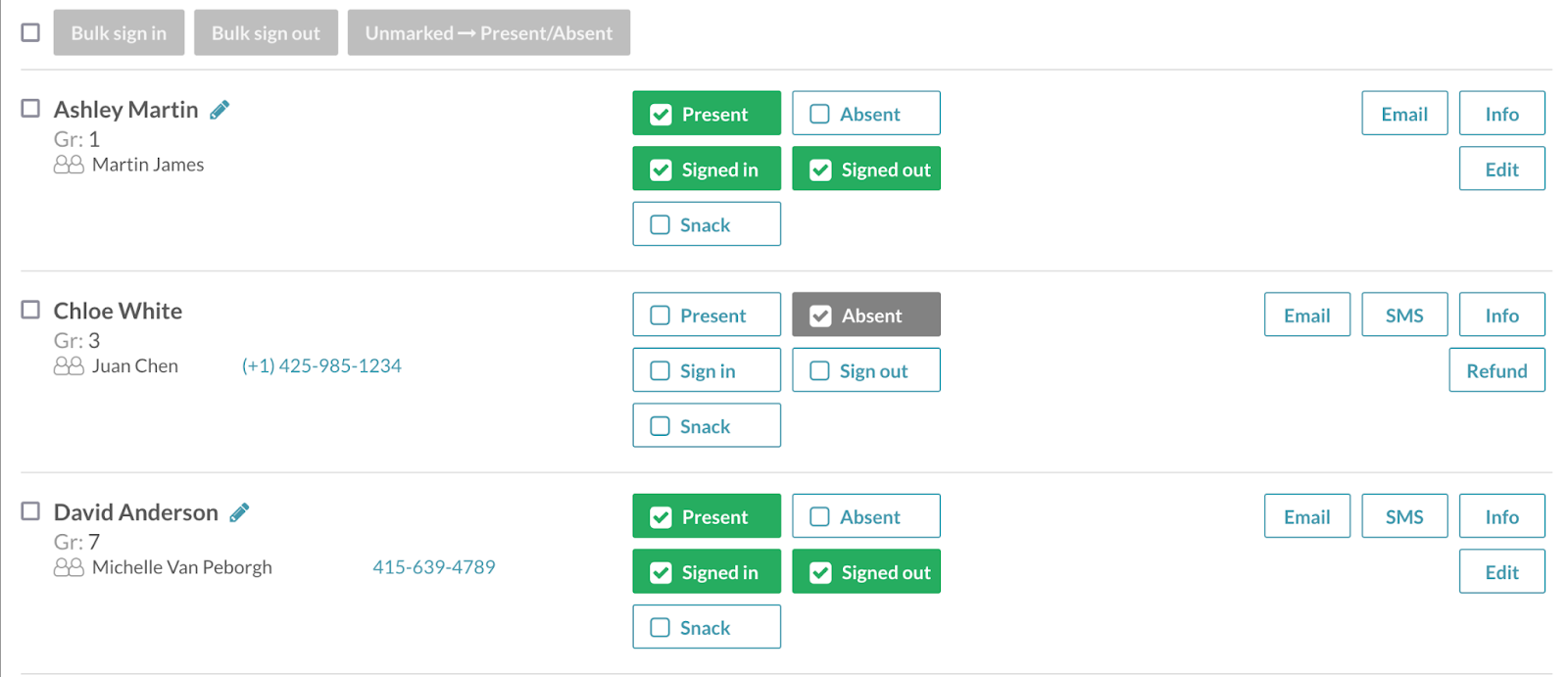Click the pencil icon next to Ashley Martin
The image size is (1568, 677).
[x=220, y=110]
